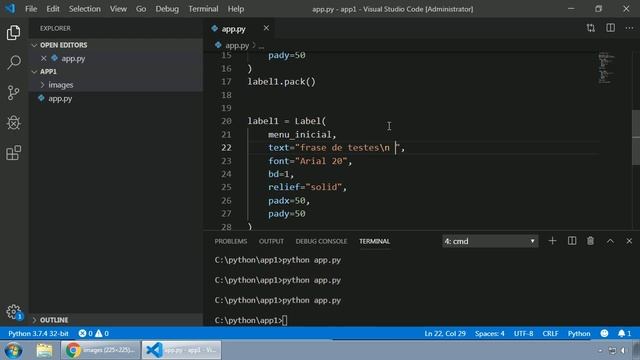
Task: Click the feedback smiley in status bar
Action: click(604, 333)
